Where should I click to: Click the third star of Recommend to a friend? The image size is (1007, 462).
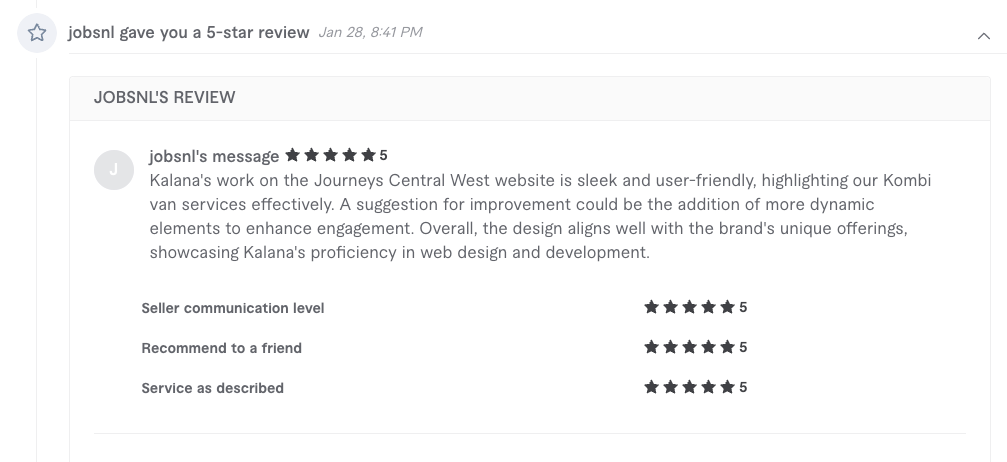(x=689, y=347)
